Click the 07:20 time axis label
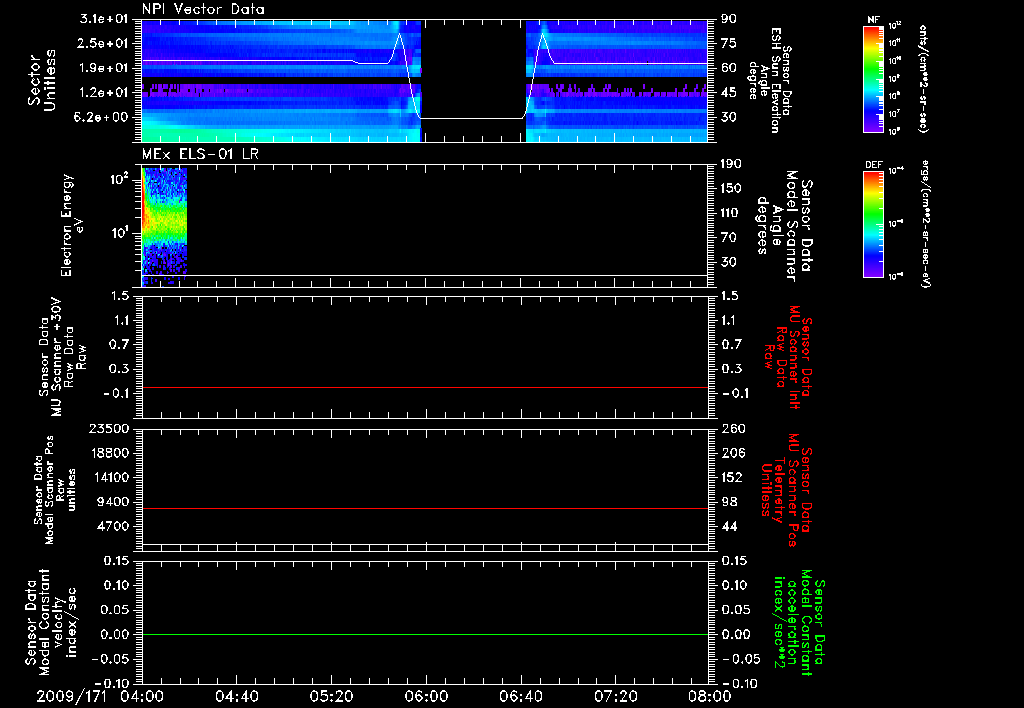The image size is (1024, 708). tap(615, 696)
